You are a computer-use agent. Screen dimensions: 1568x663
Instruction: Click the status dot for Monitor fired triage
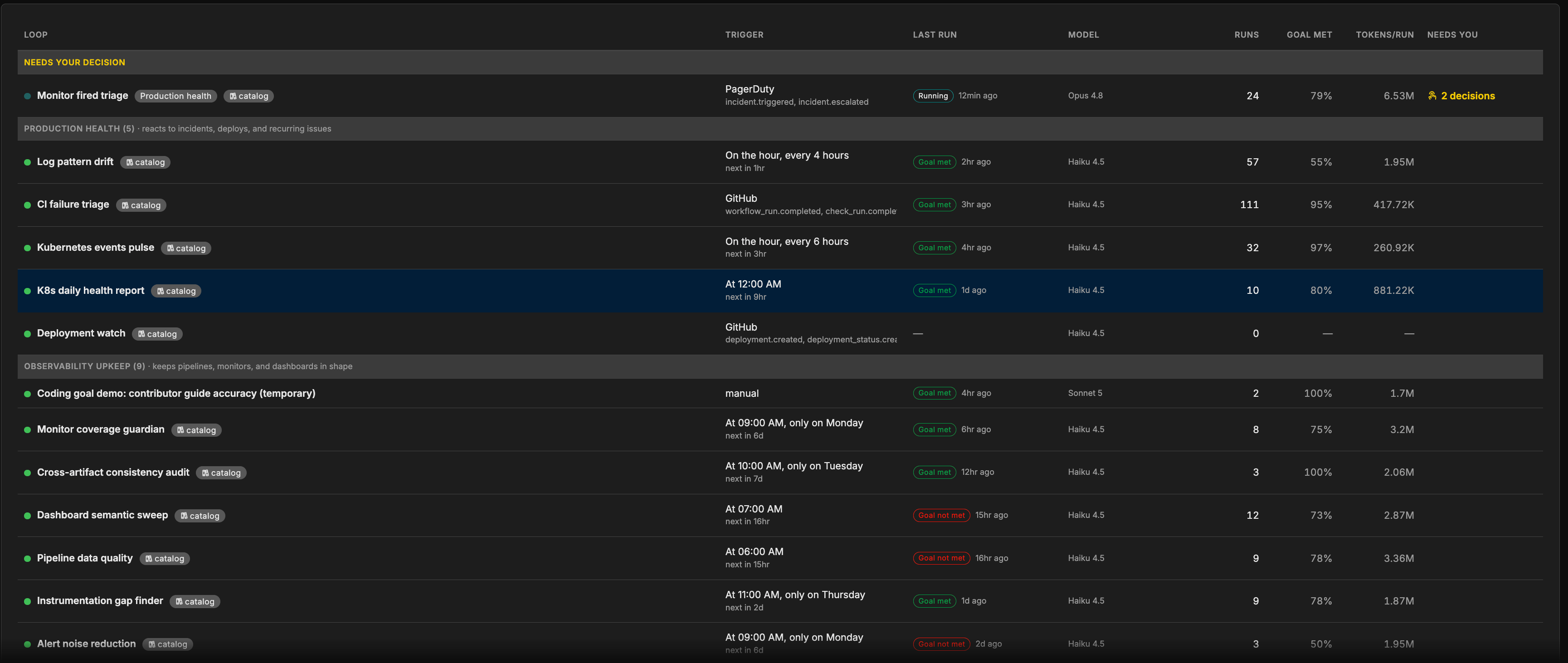pyautogui.click(x=27, y=96)
